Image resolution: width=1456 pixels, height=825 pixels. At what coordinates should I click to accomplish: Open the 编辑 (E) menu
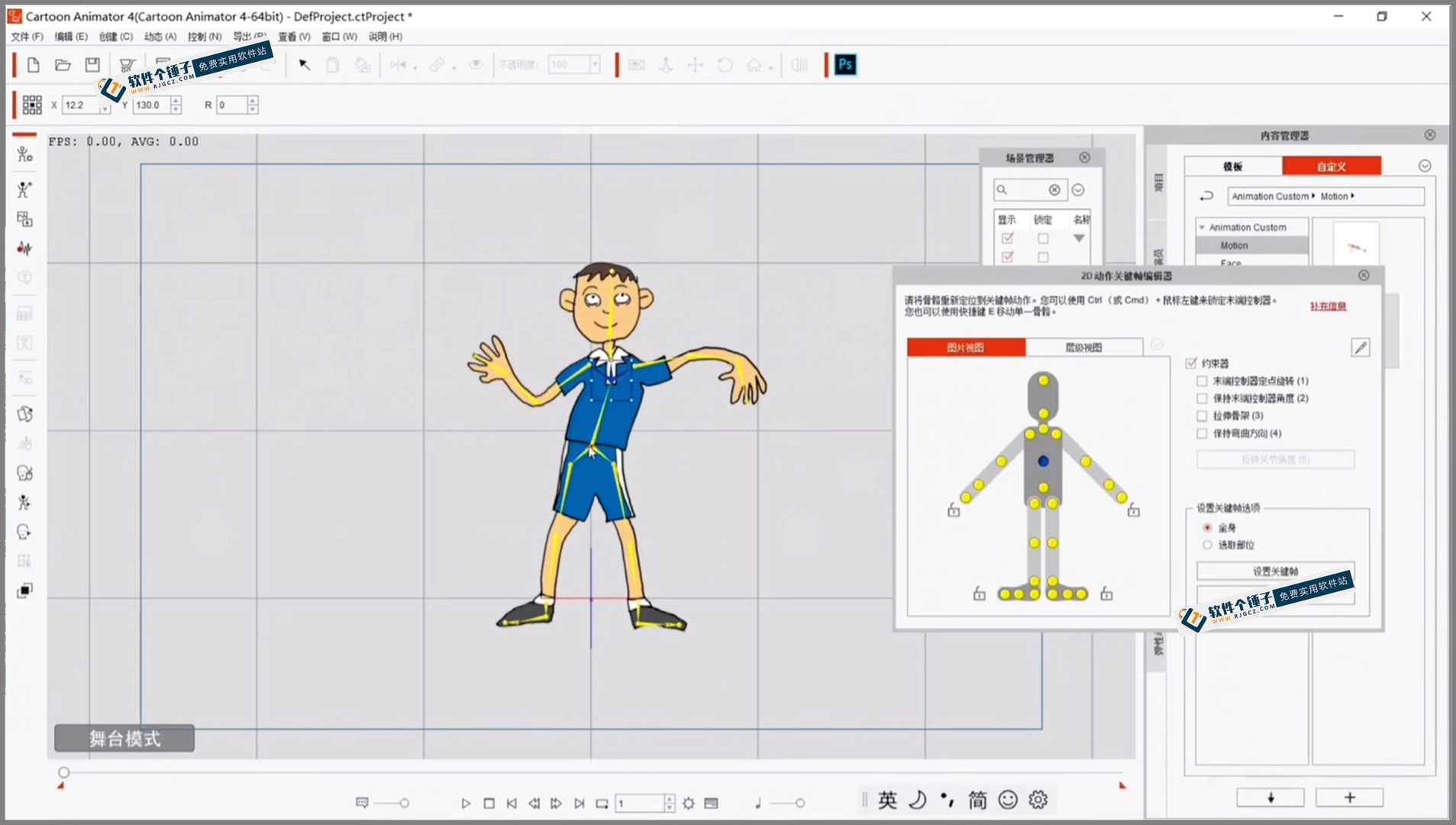(x=71, y=37)
